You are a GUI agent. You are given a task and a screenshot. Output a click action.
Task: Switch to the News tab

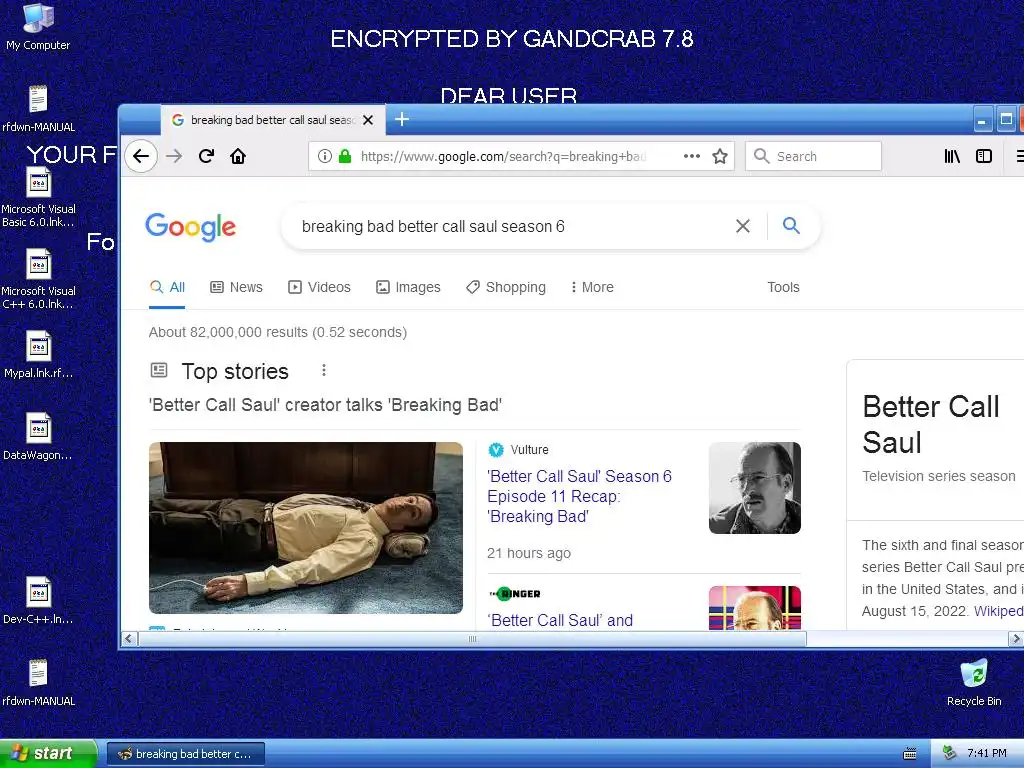[x=236, y=287]
